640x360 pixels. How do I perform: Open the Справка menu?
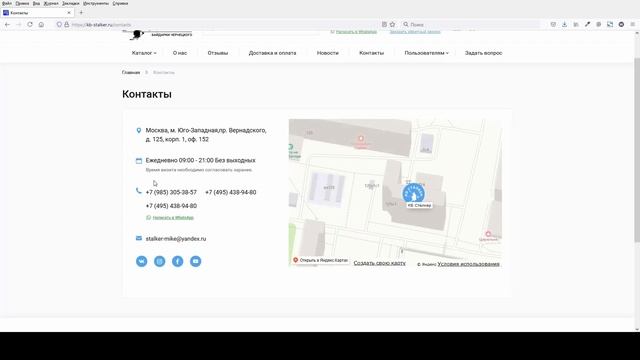point(120,3)
